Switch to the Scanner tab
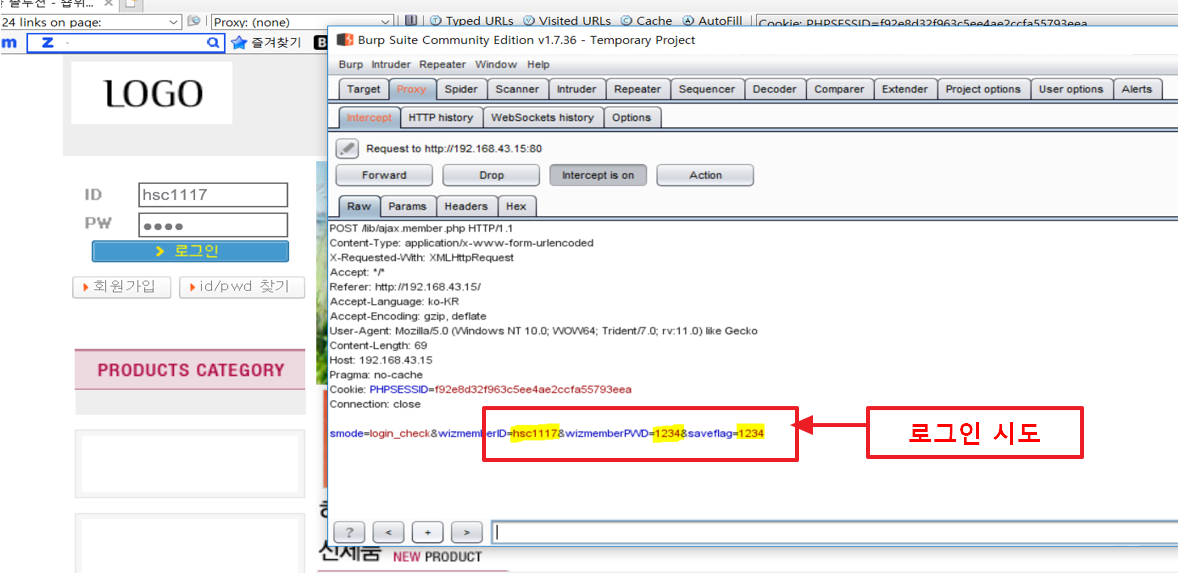Viewport: 1178px width, 588px height. pos(517,89)
